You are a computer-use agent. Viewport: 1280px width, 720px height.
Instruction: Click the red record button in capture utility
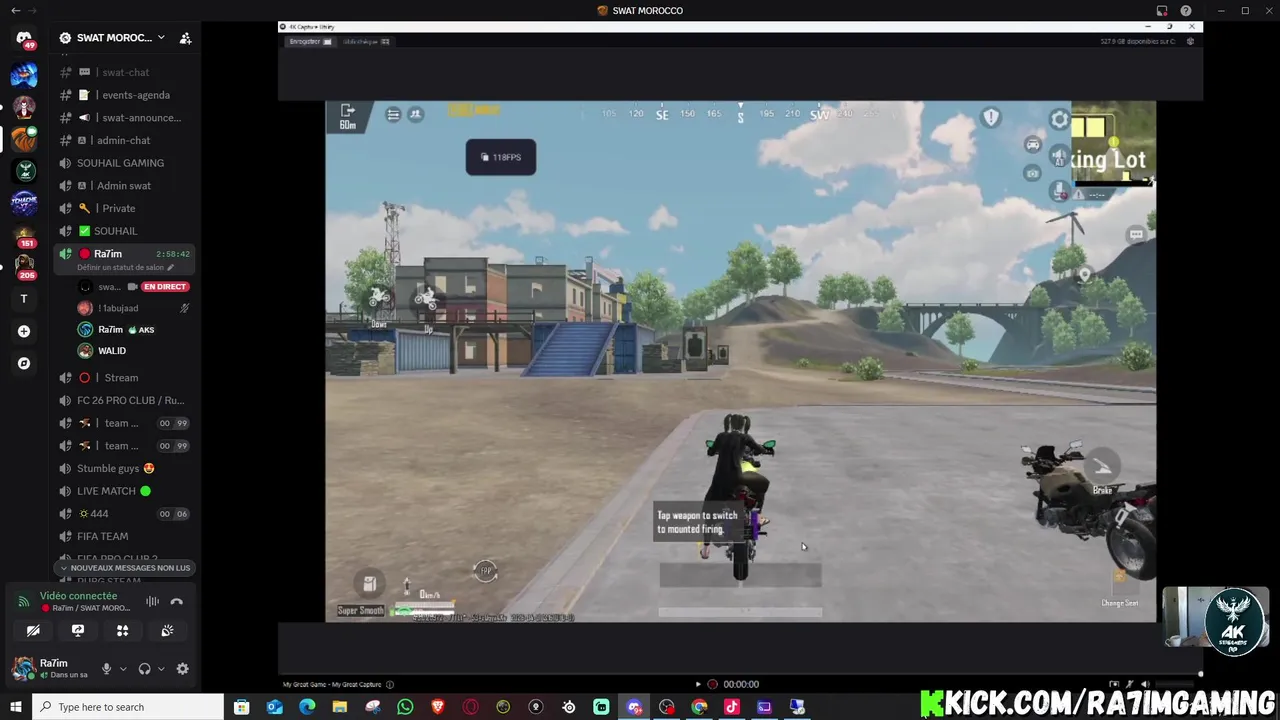712,684
